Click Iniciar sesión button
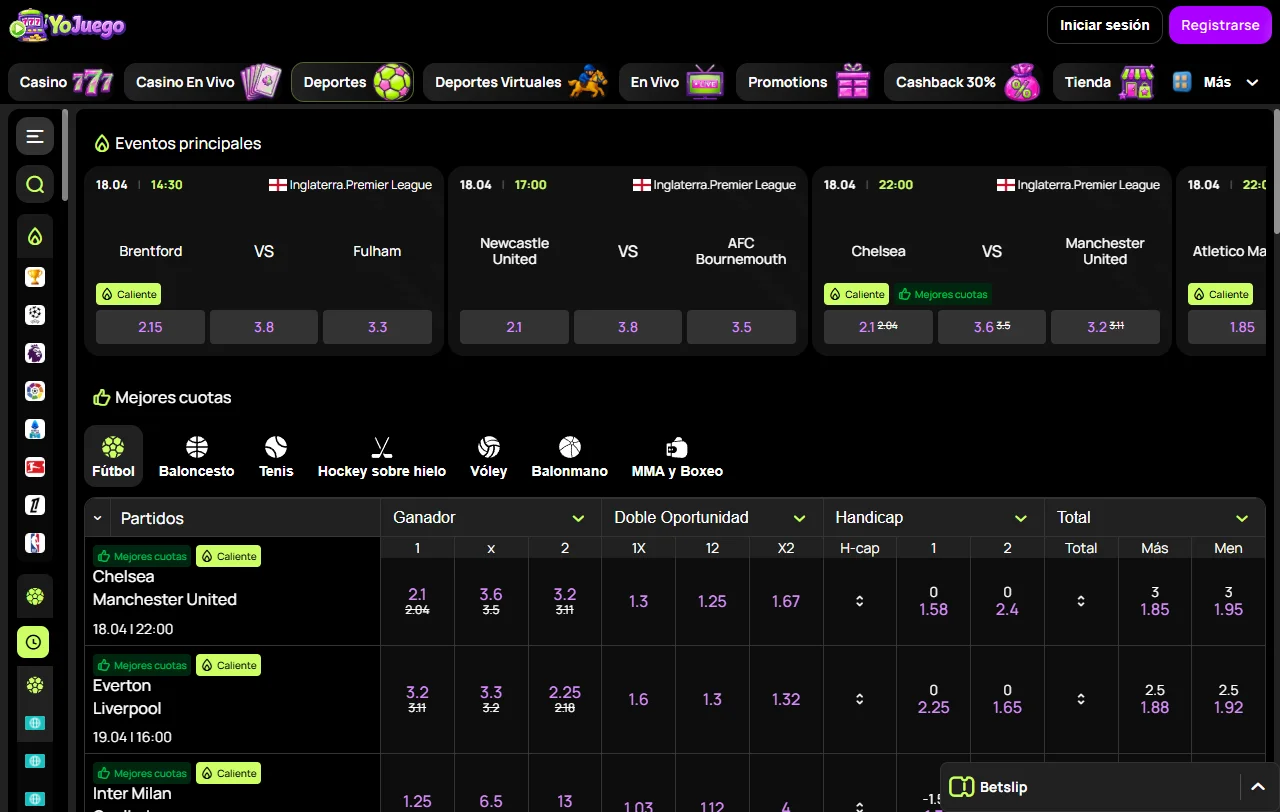This screenshot has height=812, width=1280. coord(1105,25)
